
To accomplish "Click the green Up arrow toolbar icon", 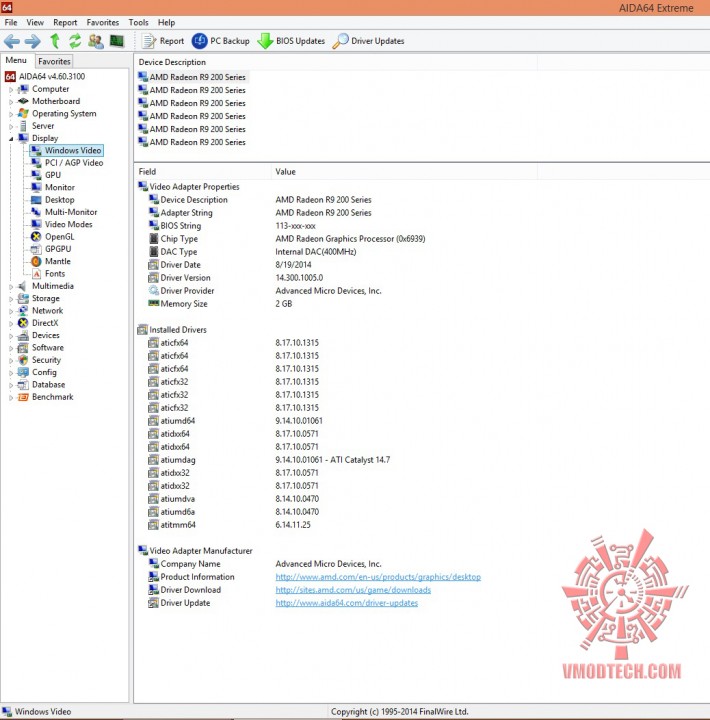I will (x=55, y=41).
